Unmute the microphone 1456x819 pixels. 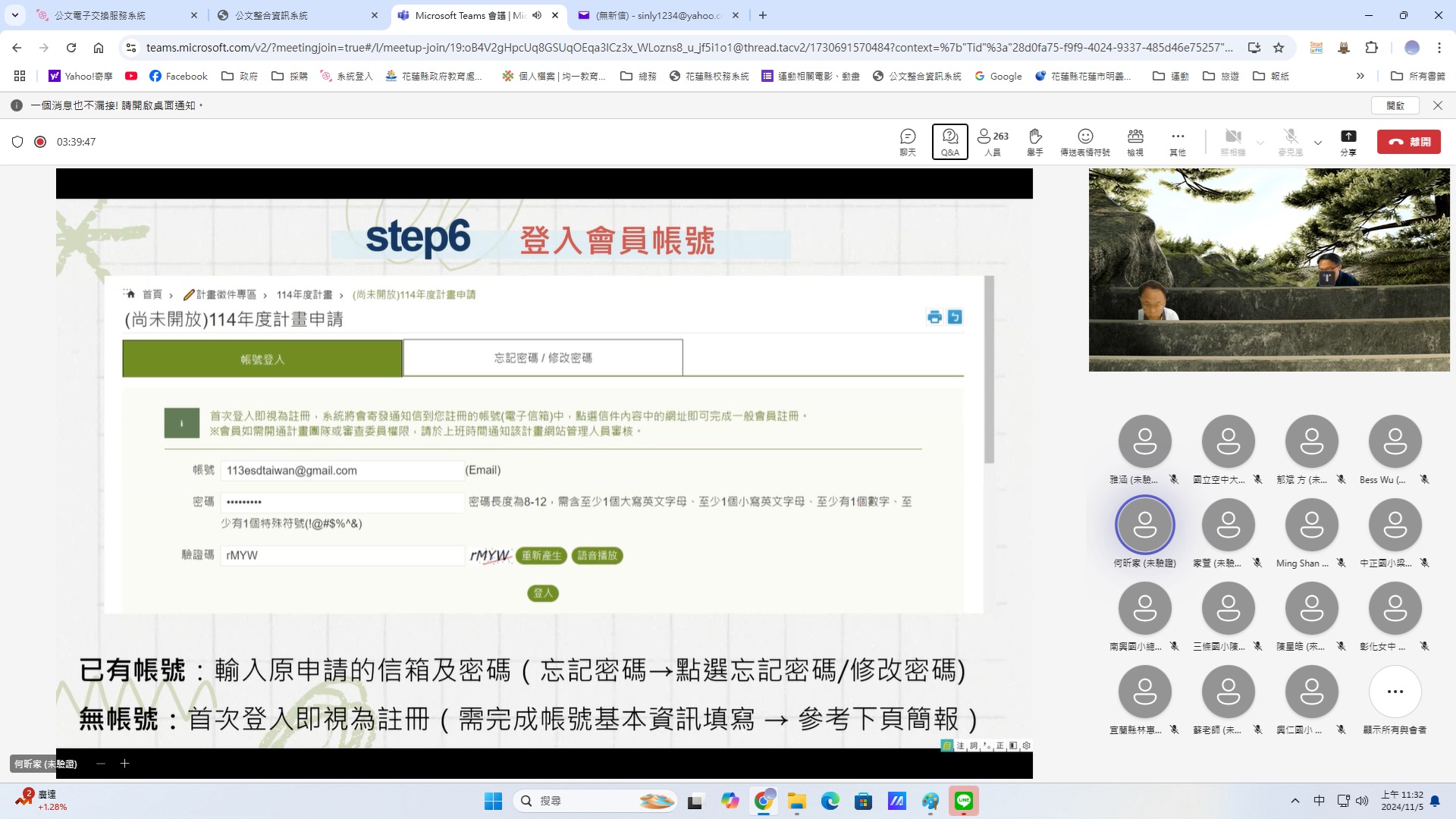click(1290, 141)
